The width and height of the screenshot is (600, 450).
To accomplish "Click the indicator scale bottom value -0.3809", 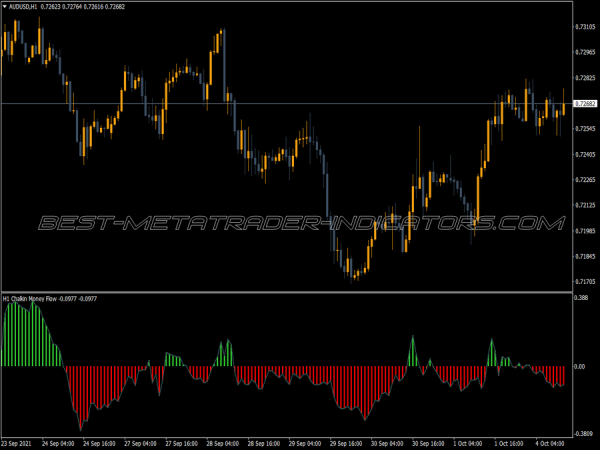I will coord(584,434).
